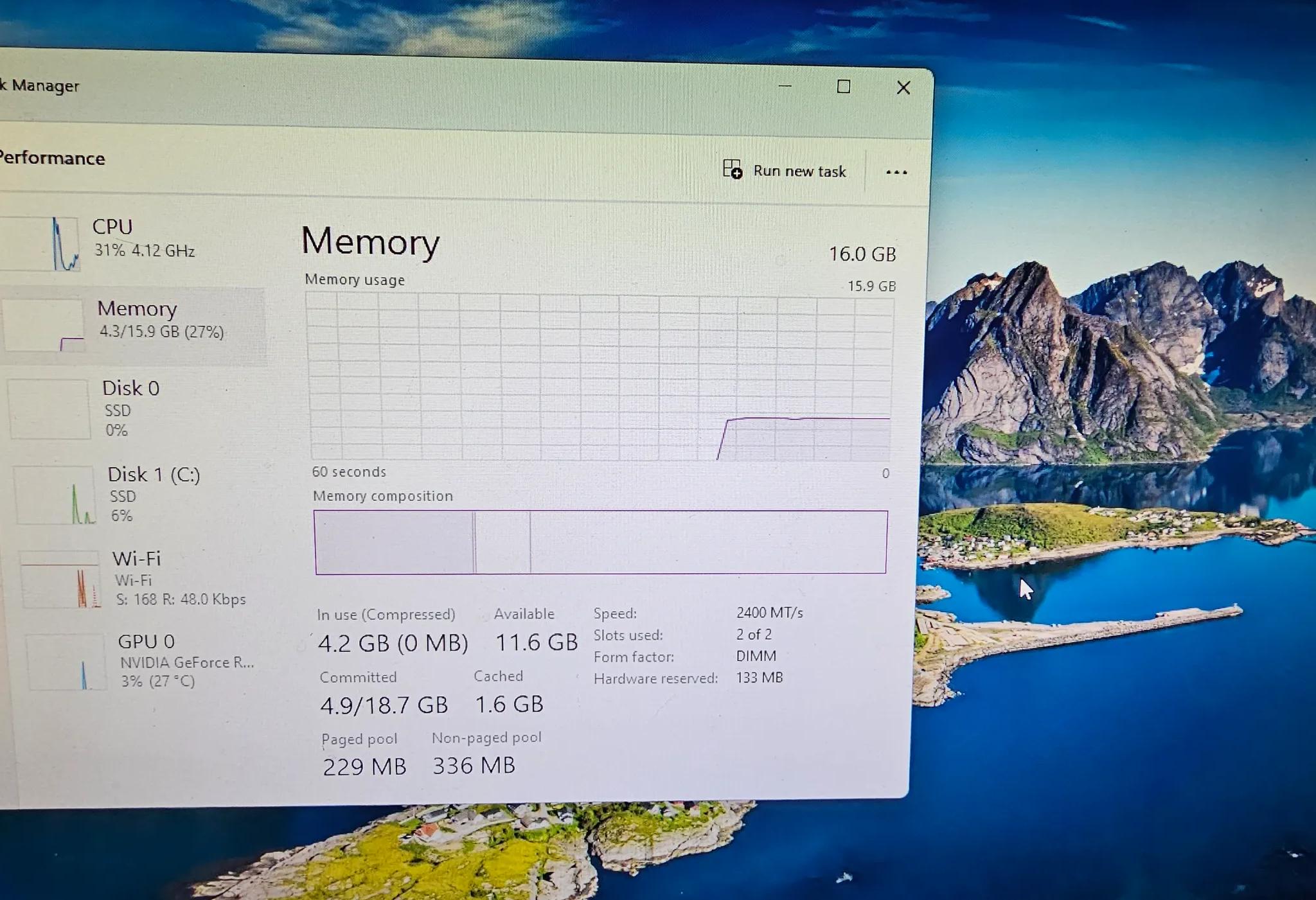Click the Task Manager title bar text
Viewport: 1316px width, 900px height.
click(x=40, y=85)
